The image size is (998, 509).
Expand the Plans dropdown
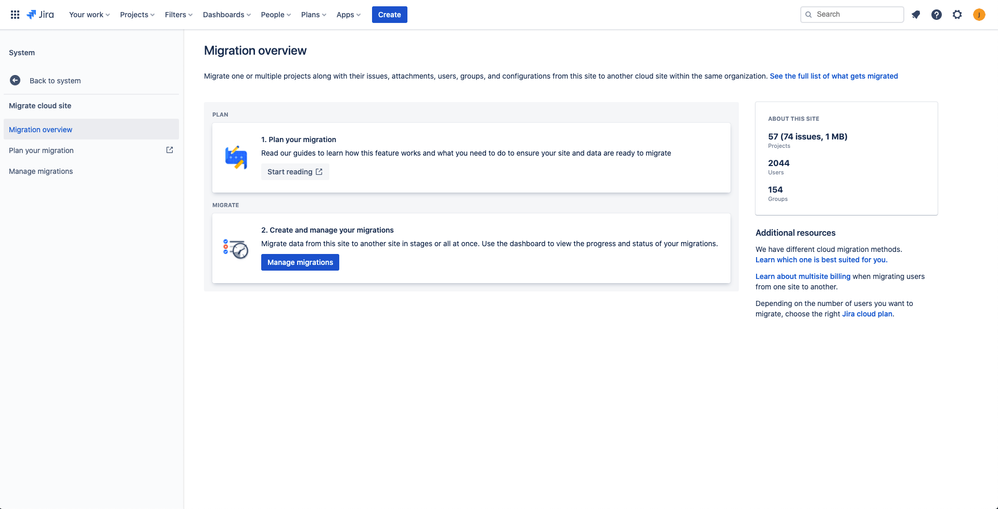click(314, 15)
